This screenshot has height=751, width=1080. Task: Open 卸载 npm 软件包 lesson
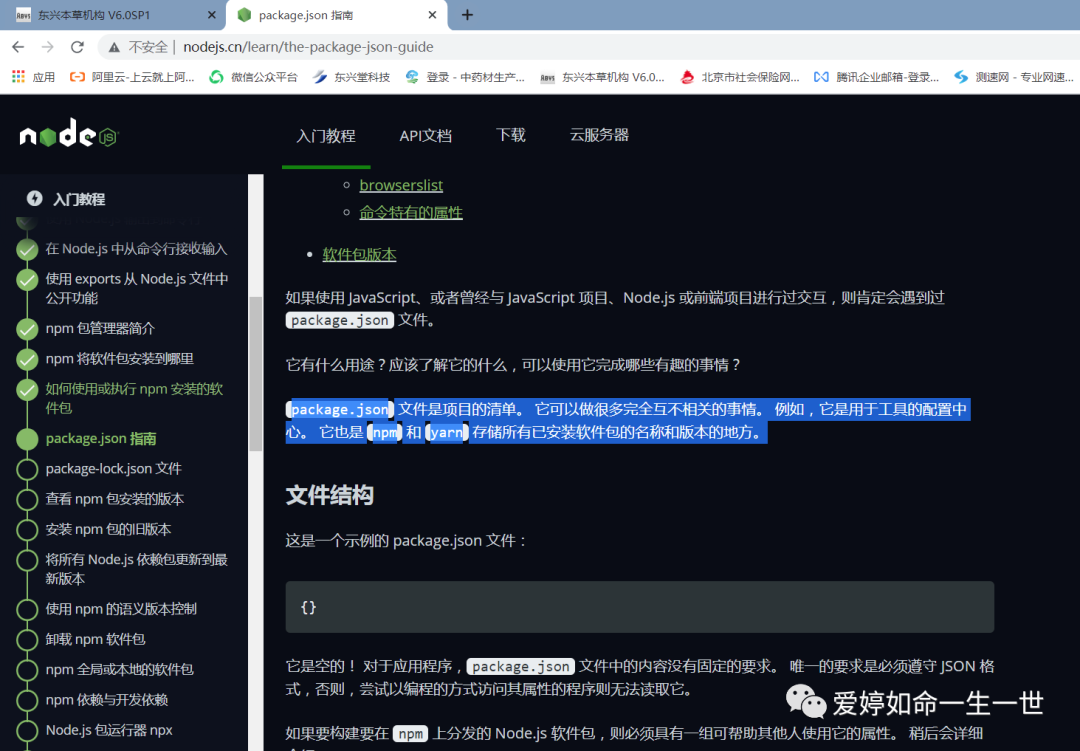[x=96, y=639]
